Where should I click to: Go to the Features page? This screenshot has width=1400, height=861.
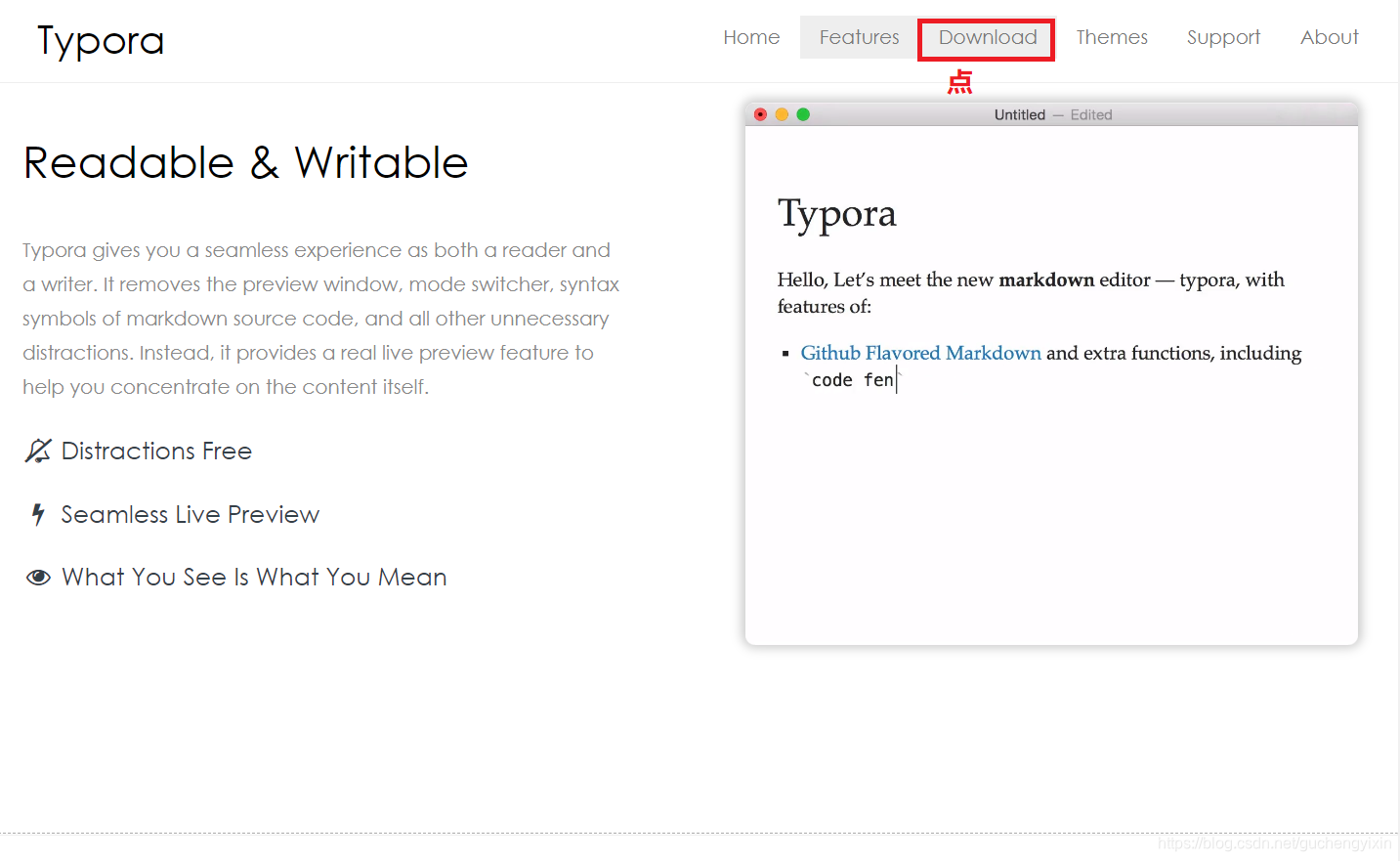pos(859,37)
